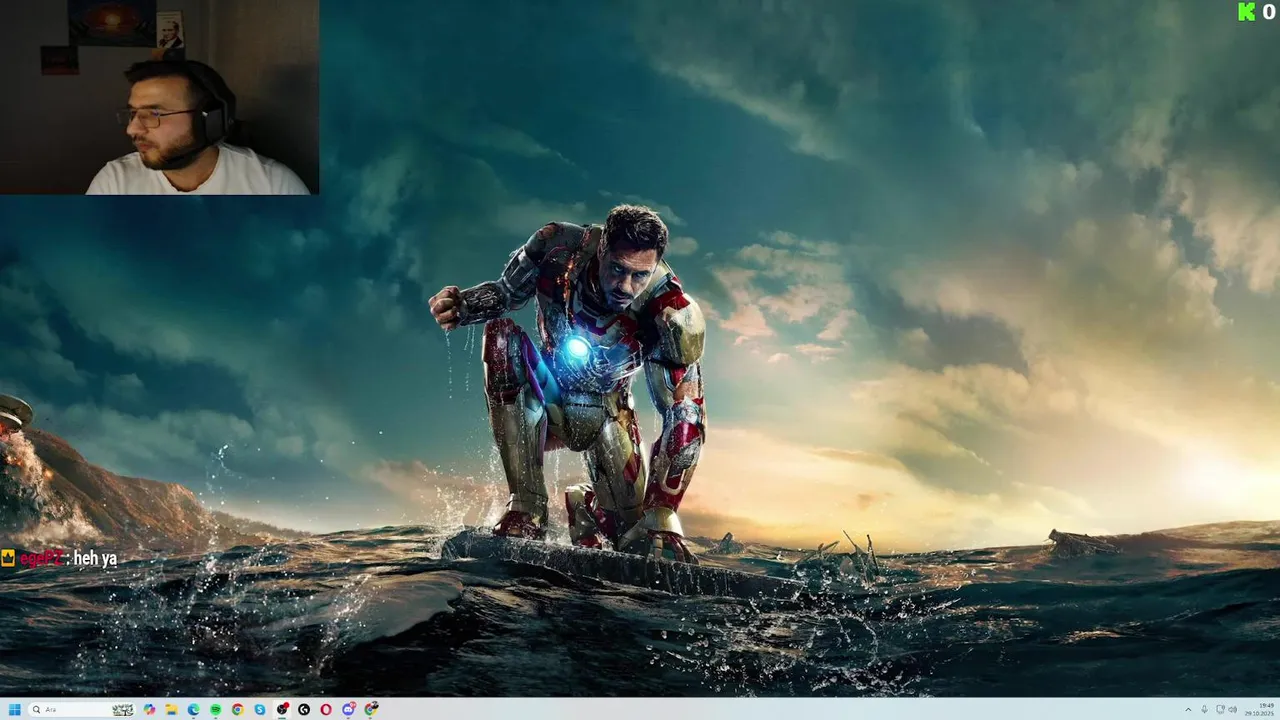Open network status icon in system tray

point(1221,709)
